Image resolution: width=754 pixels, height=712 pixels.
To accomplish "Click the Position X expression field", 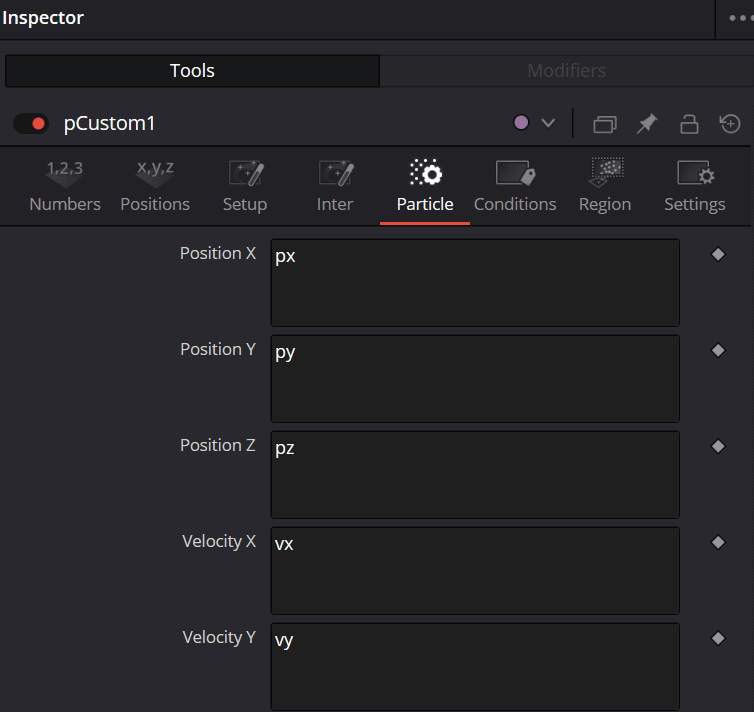I will [475, 283].
